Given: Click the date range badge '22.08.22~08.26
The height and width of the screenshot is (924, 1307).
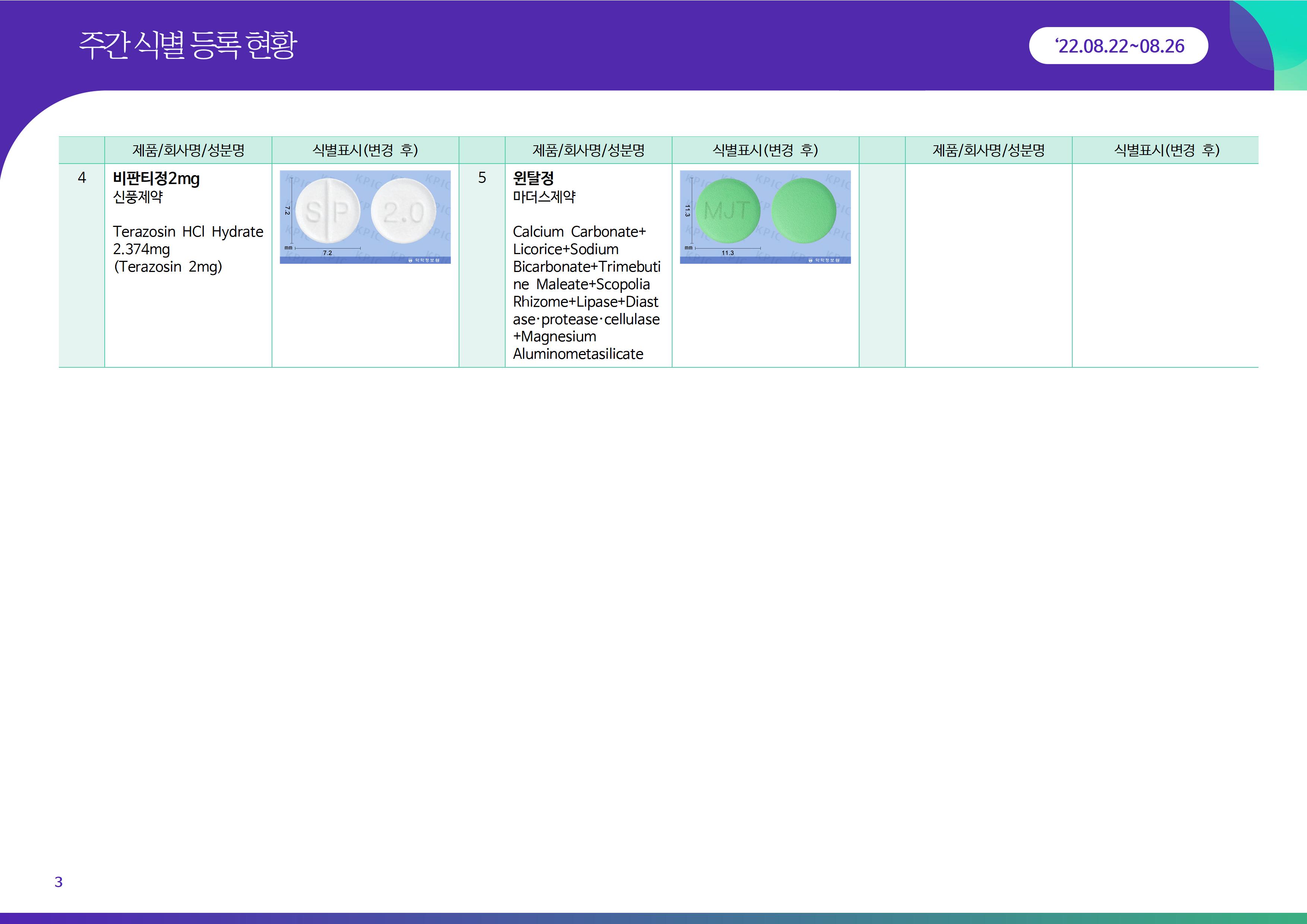Looking at the screenshot, I should (x=1118, y=46).
